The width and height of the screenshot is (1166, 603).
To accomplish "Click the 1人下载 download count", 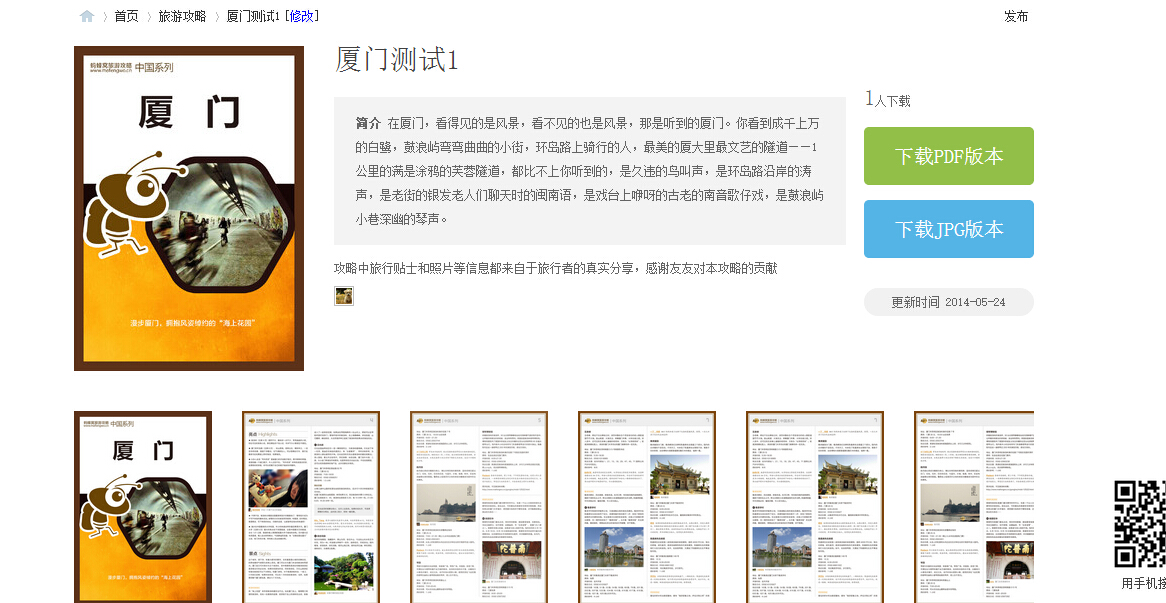I will coord(888,100).
